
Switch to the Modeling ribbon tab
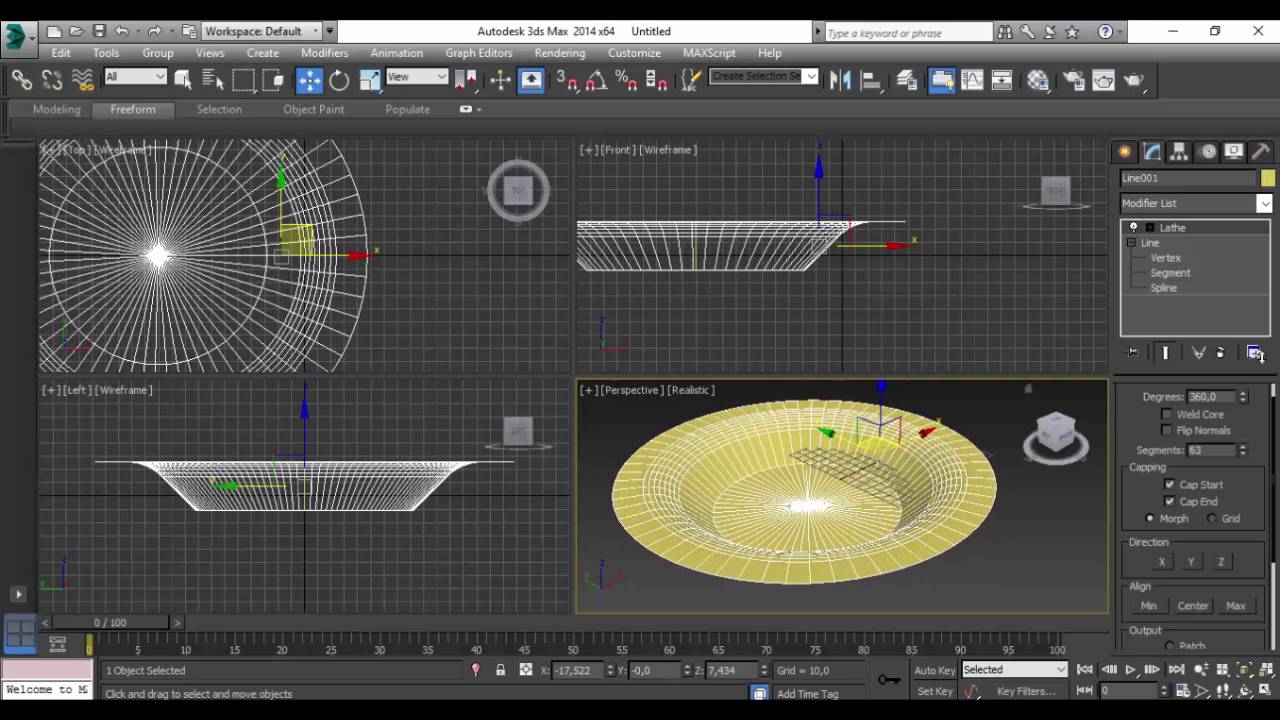pos(56,109)
